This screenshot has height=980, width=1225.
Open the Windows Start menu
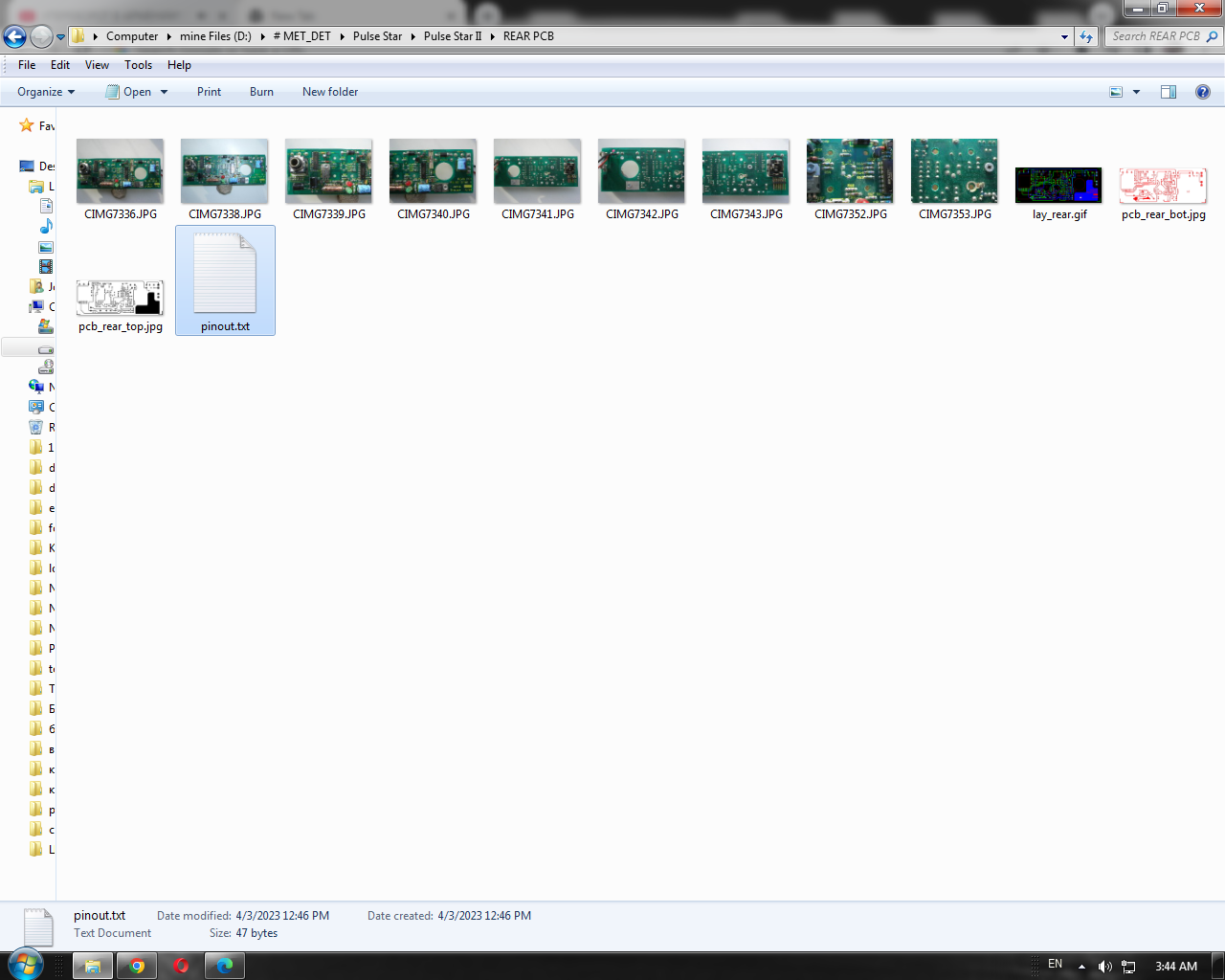click(x=25, y=965)
